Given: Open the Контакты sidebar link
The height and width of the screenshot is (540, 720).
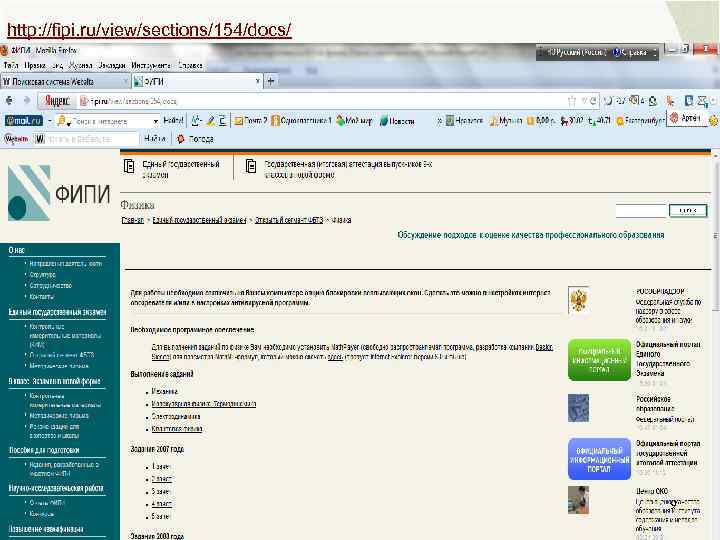Looking at the screenshot, I should 41,297.
